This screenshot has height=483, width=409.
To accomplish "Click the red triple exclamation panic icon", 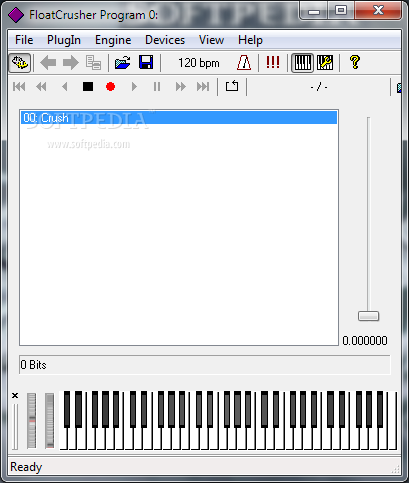I will point(273,63).
